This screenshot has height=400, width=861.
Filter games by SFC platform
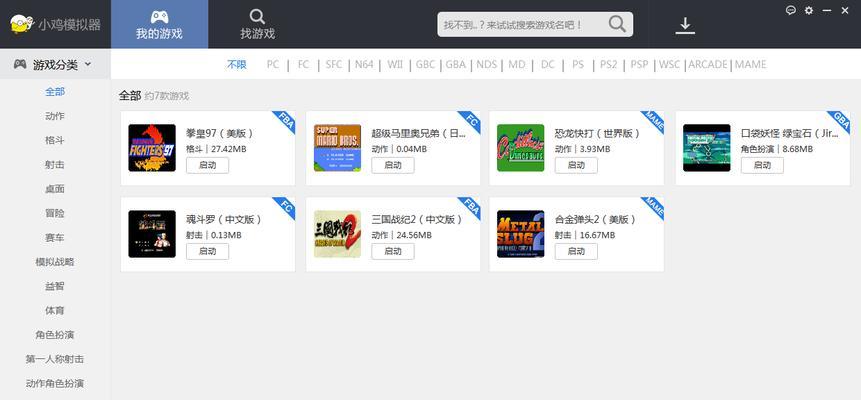point(333,64)
